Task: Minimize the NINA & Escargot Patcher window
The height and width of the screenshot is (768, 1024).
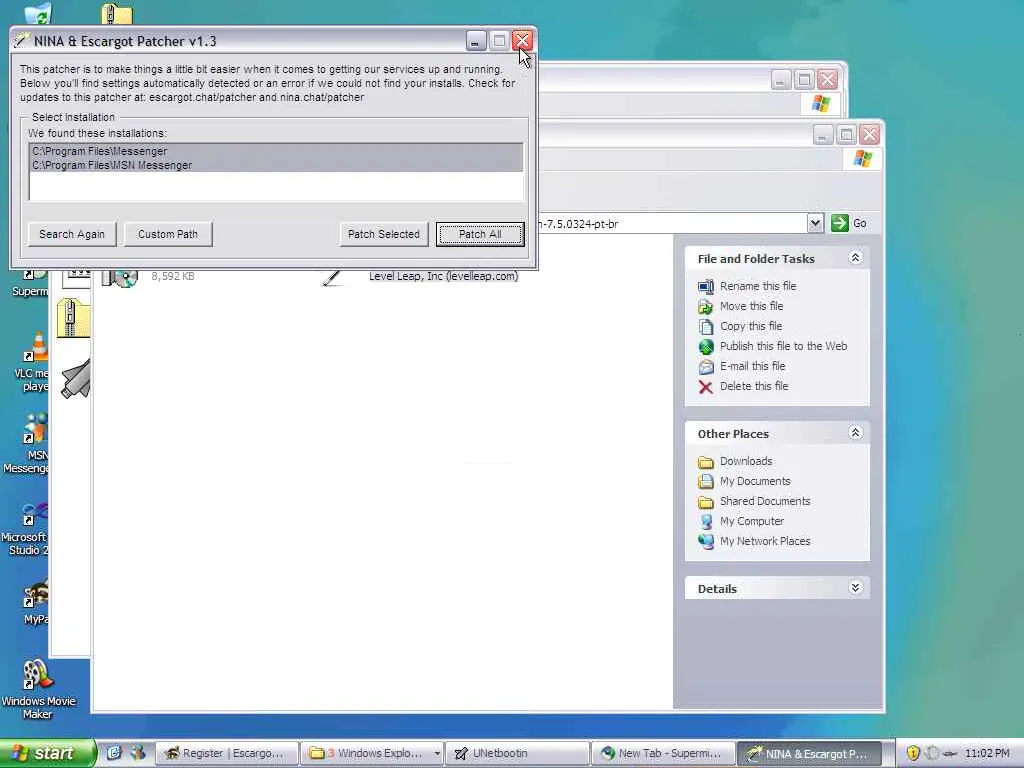Action: (x=475, y=41)
